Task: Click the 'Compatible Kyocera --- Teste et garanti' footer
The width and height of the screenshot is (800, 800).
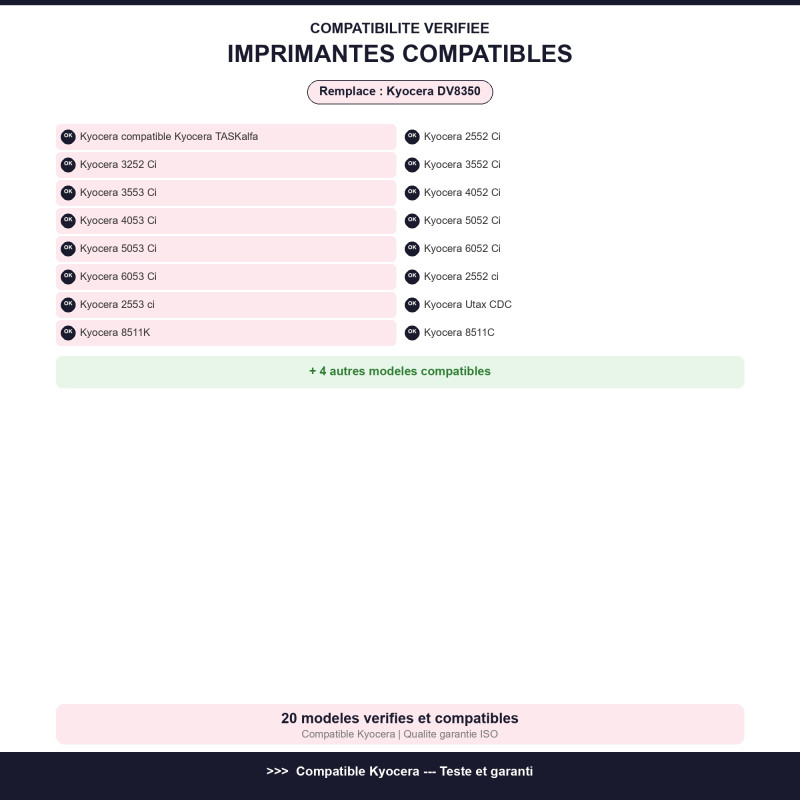Action: pyautogui.click(x=400, y=771)
